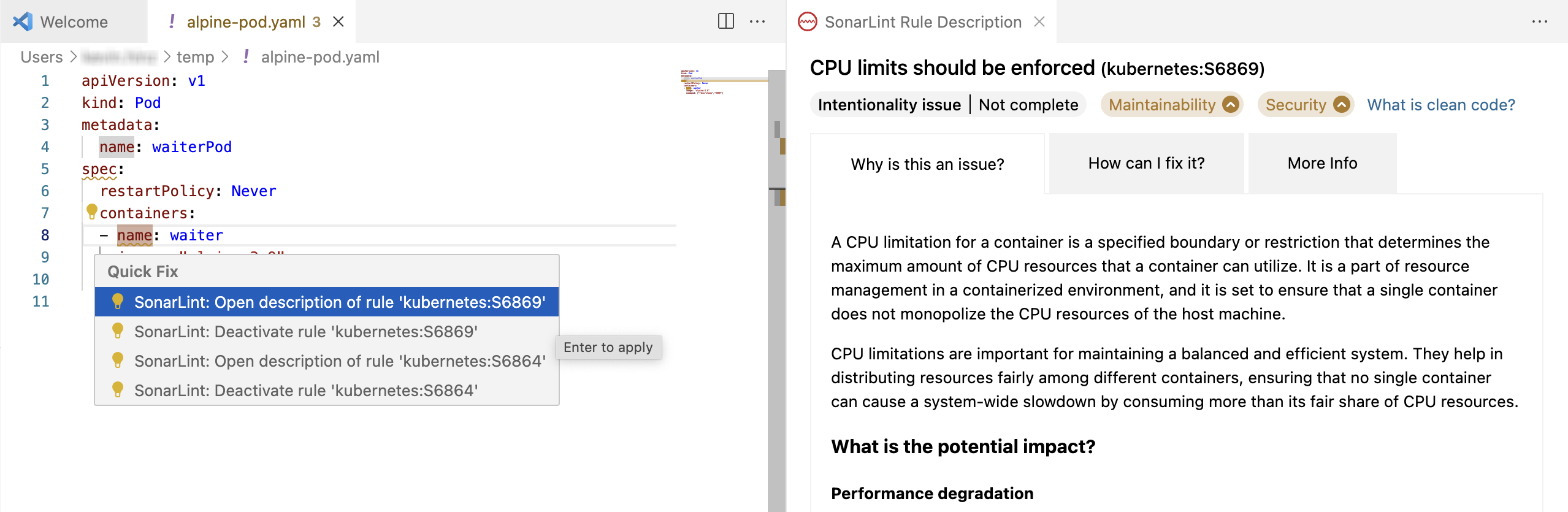Click the SonarLint logo icon in tab
This screenshot has height=512, width=1568.
pyautogui.click(x=808, y=22)
